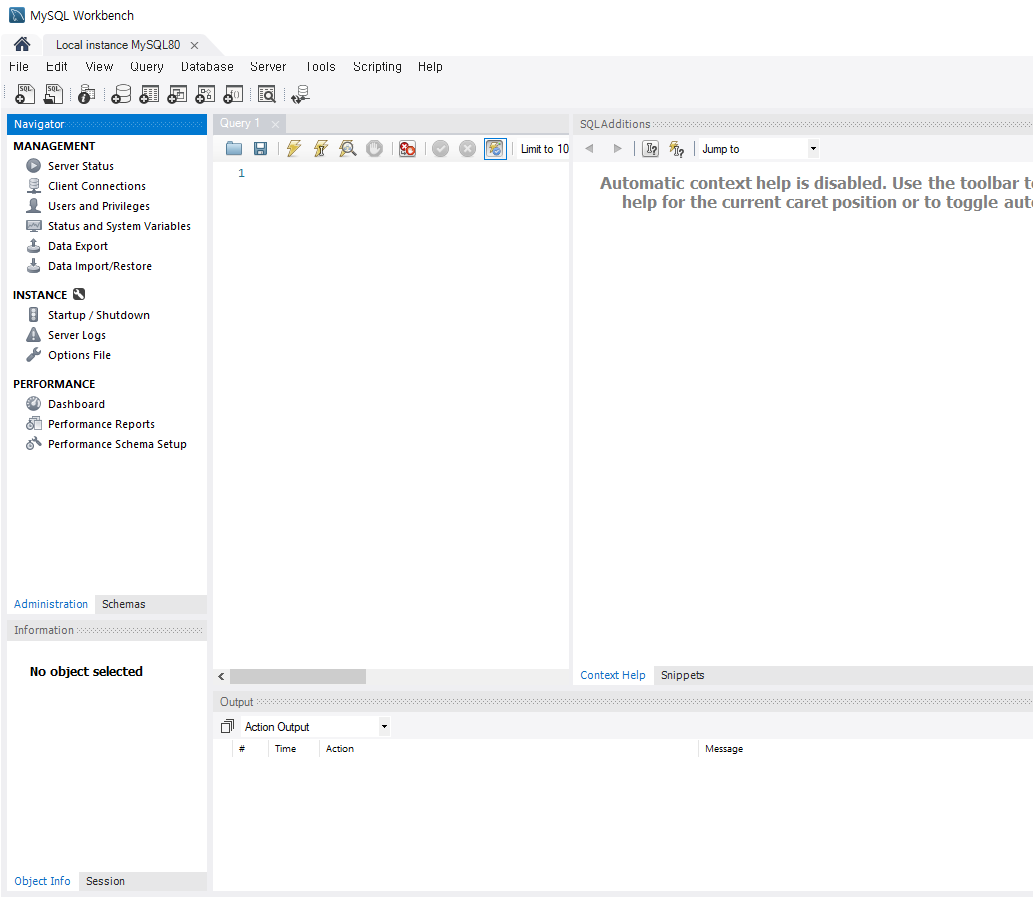Open the Help menu
Viewport: 1033px width, 898px height.
pos(430,67)
